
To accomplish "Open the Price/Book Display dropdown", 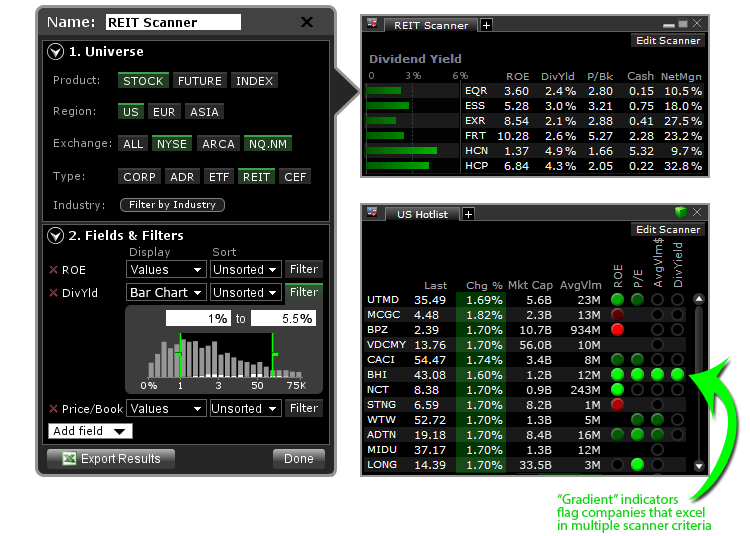I will click(166, 408).
